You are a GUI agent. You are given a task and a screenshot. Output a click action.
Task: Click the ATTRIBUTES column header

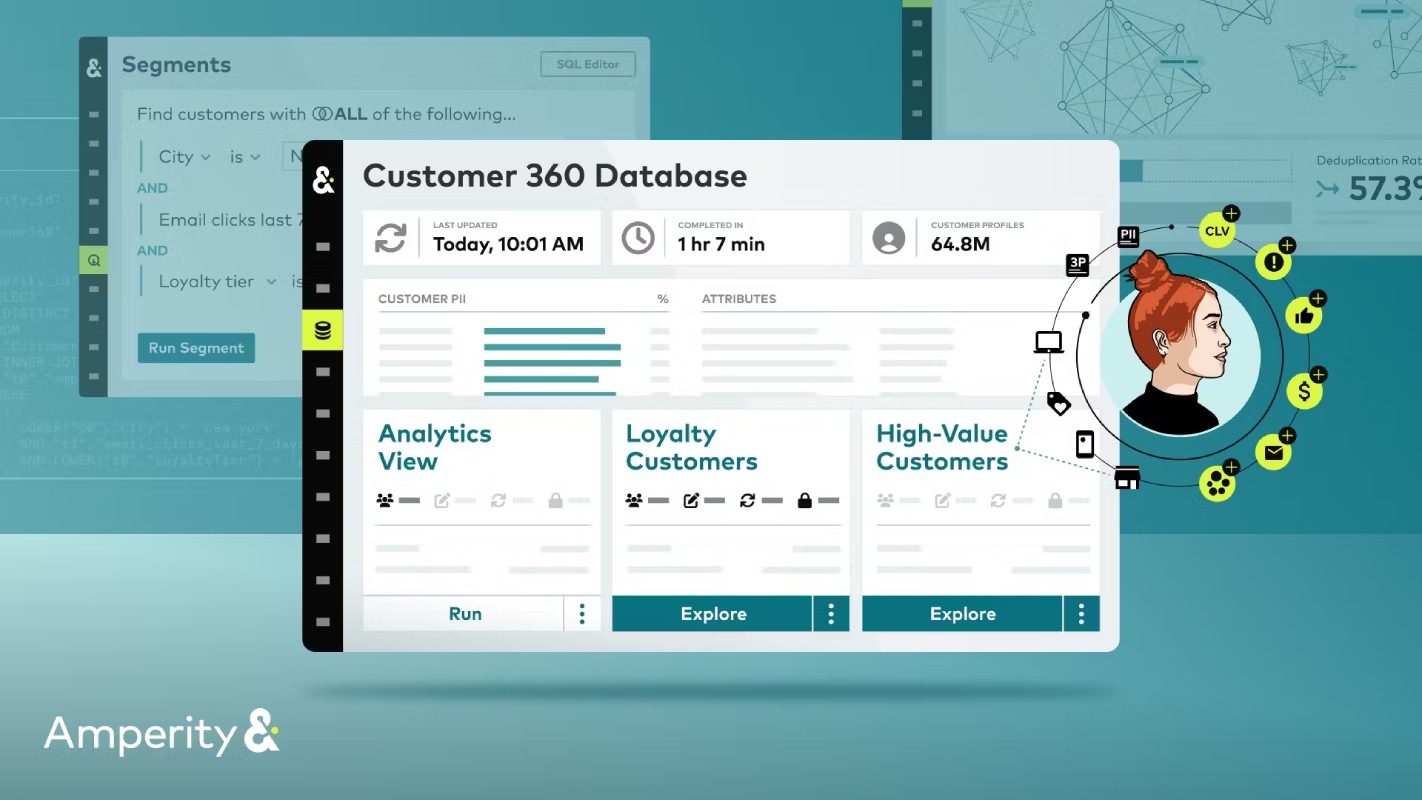[x=739, y=299]
